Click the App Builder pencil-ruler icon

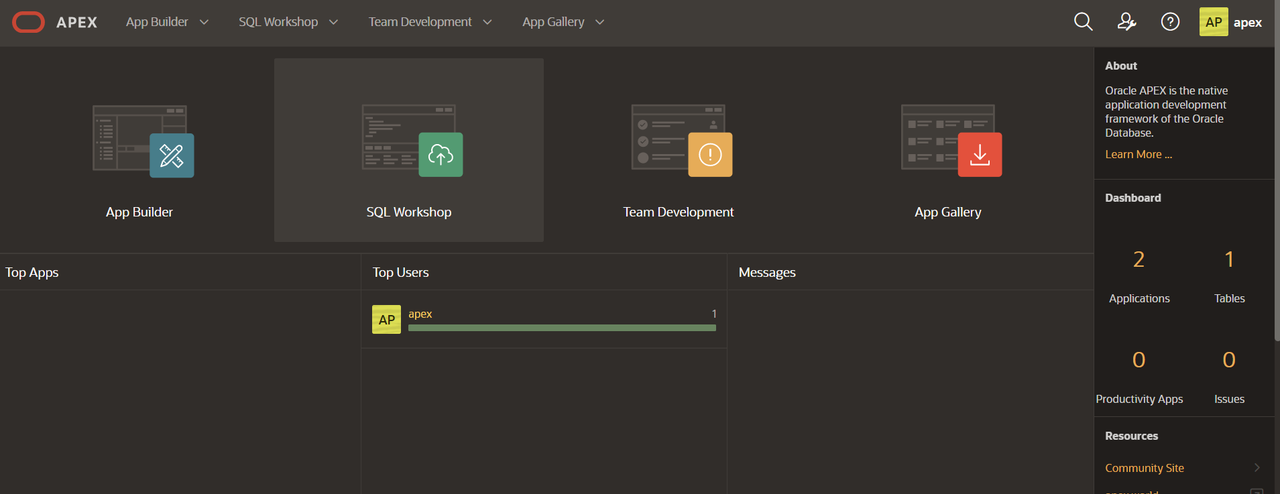172,155
